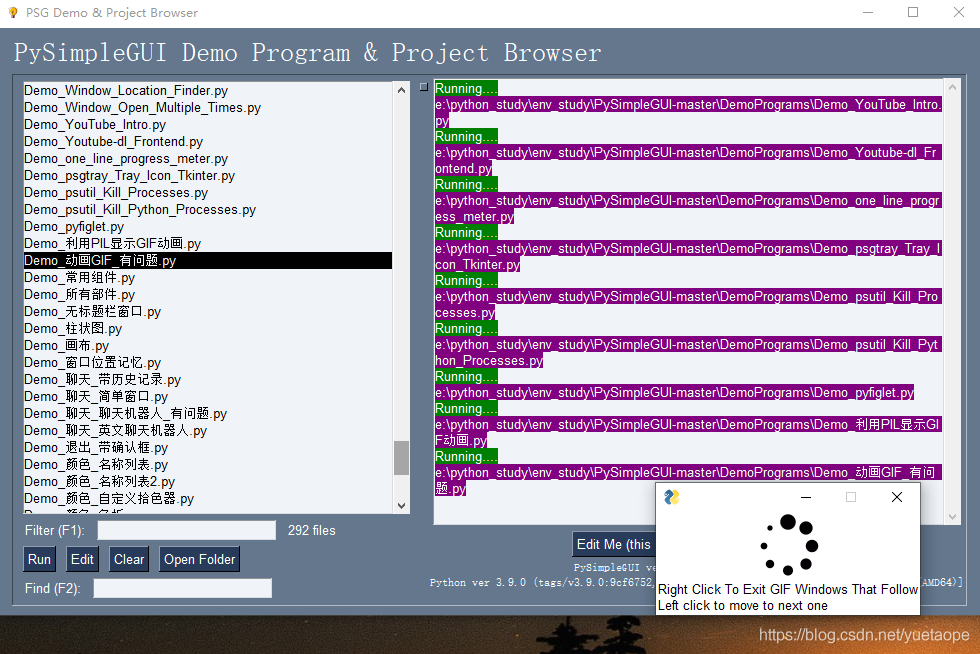
Task: Minimize the PSG Demo Browser window
Action: [868, 13]
